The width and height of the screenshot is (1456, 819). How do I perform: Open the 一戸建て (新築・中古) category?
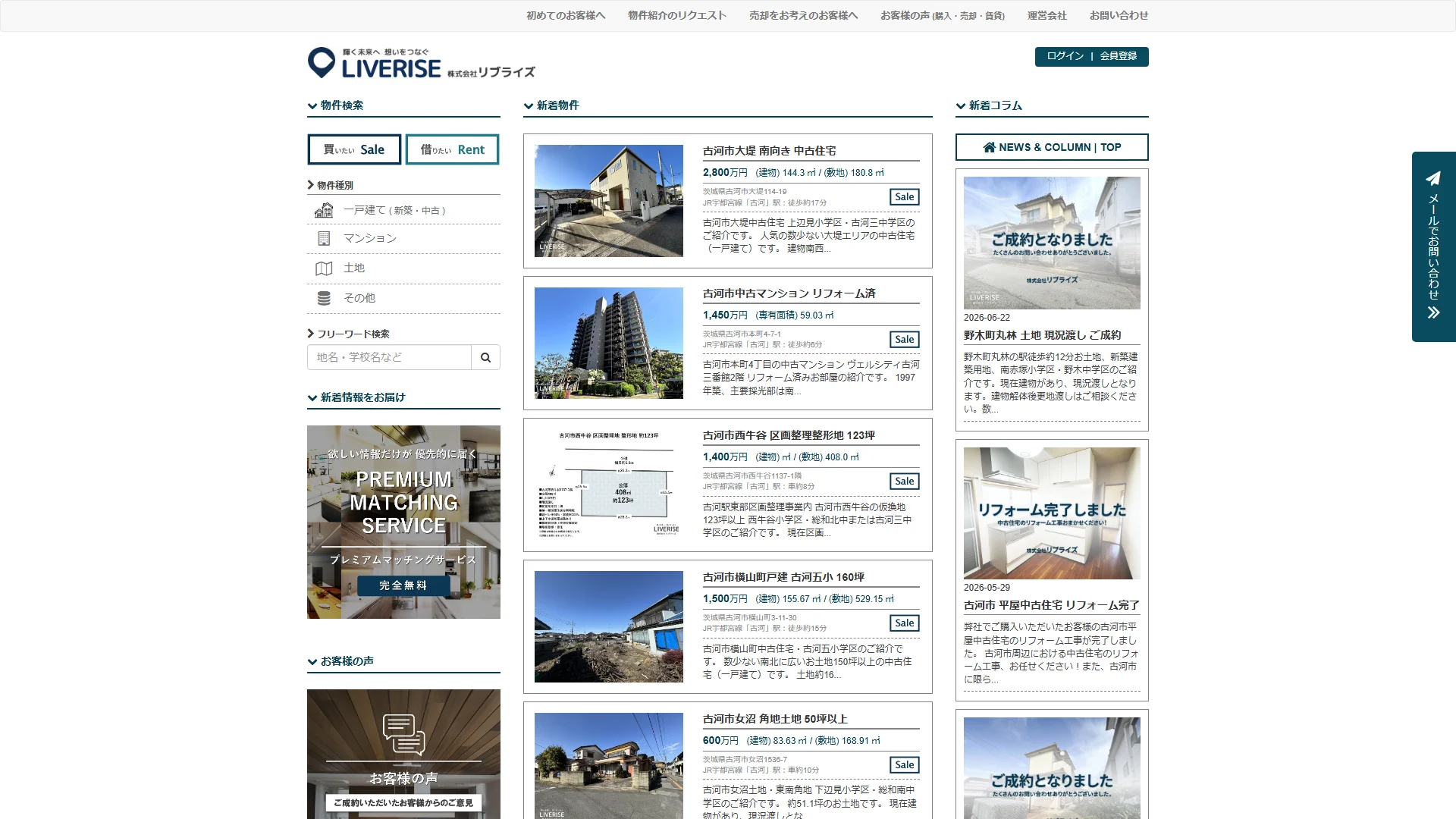pos(403,210)
